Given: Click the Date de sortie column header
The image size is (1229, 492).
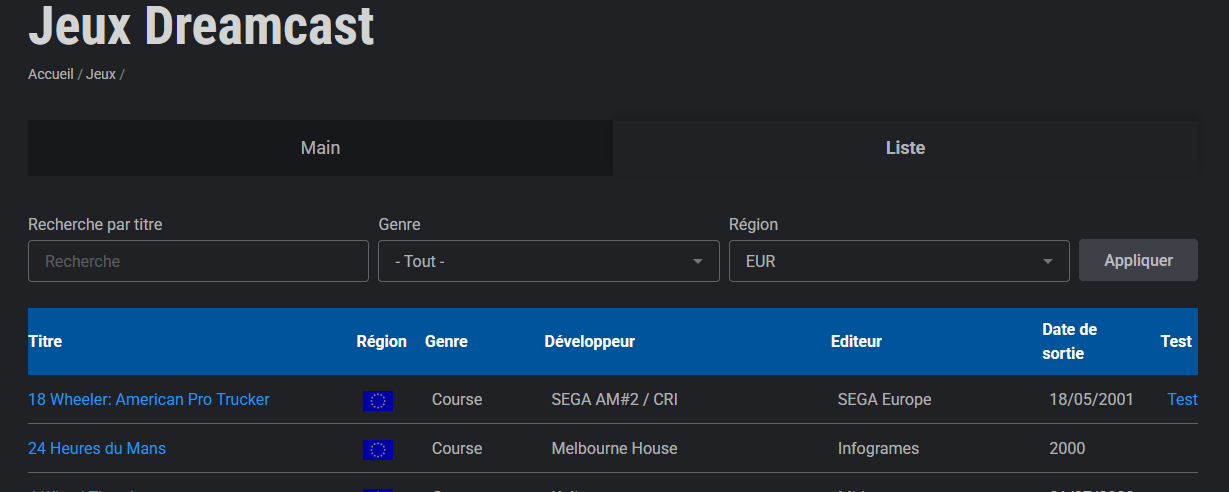Looking at the screenshot, I should pyautogui.click(x=1069, y=341).
